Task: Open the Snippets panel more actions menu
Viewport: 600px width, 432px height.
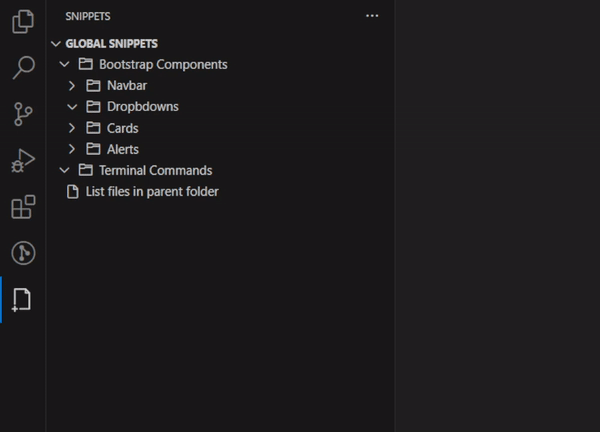Action: 372,16
